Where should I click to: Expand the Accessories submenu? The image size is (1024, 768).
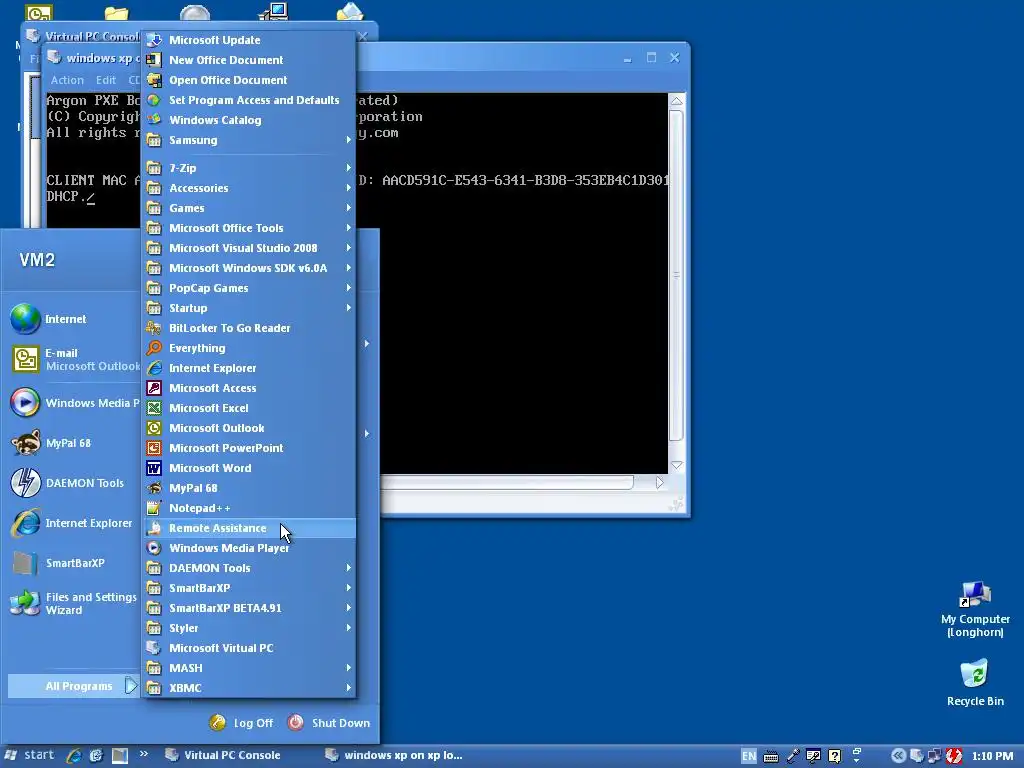coord(249,188)
